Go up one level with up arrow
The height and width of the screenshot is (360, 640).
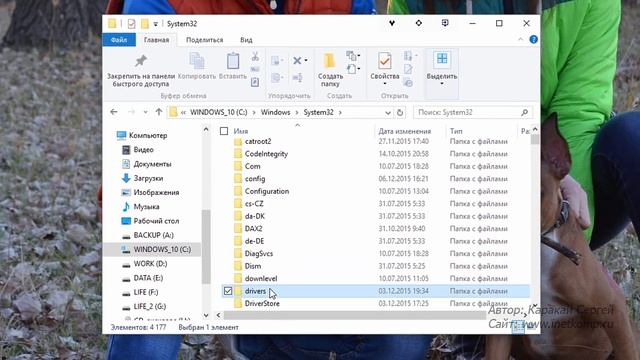pyautogui.click(x=159, y=112)
